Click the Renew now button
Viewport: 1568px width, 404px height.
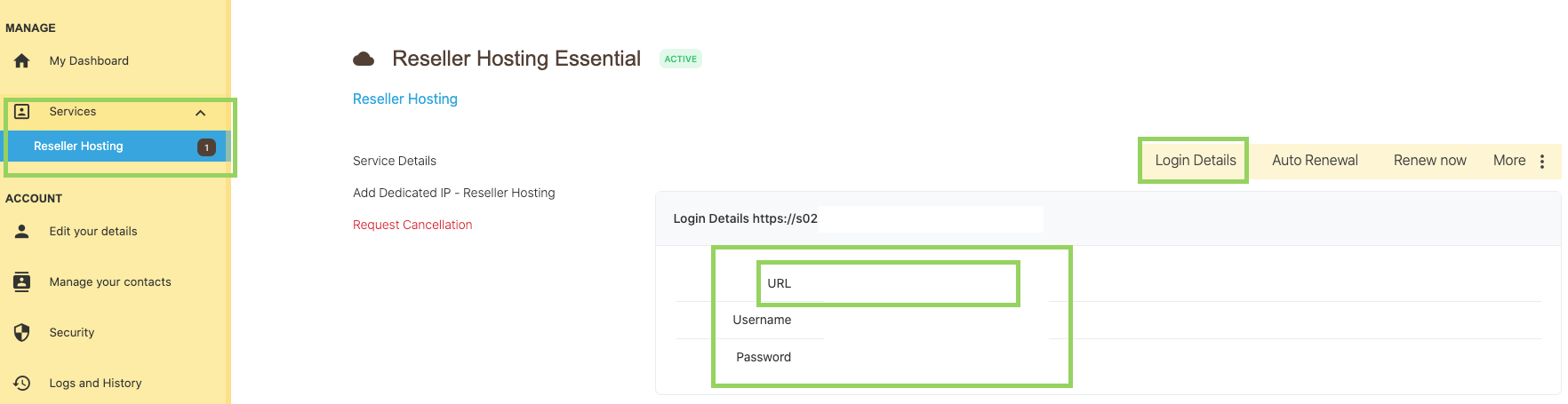pos(1429,161)
